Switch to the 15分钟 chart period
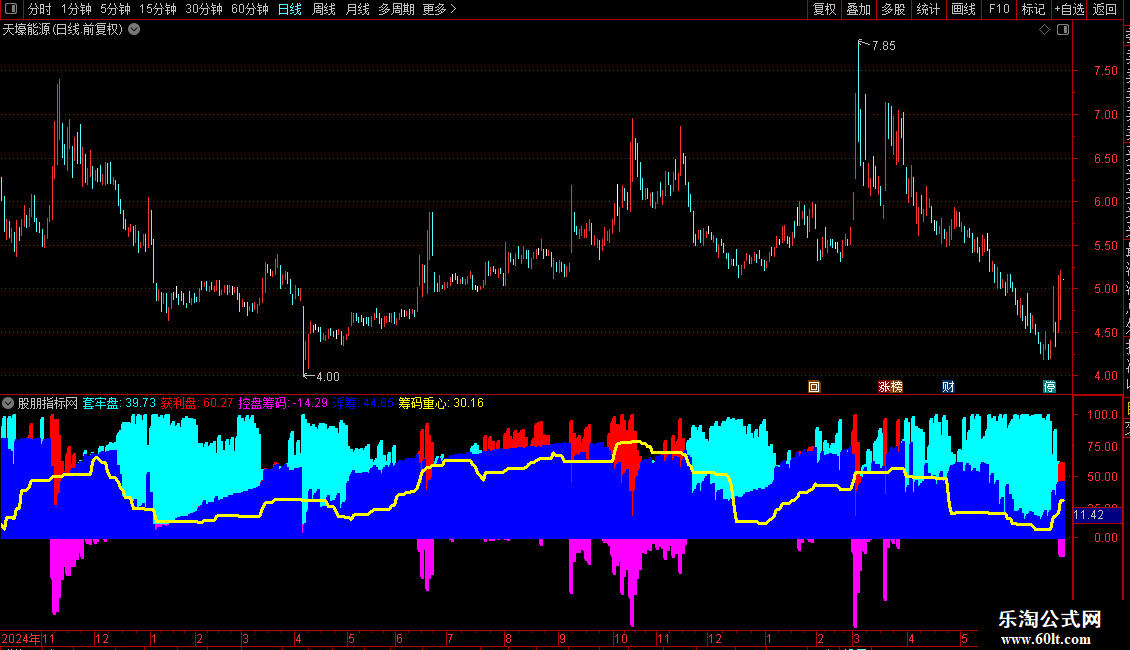The image size is (1130, 650). (x=158, y=9)
